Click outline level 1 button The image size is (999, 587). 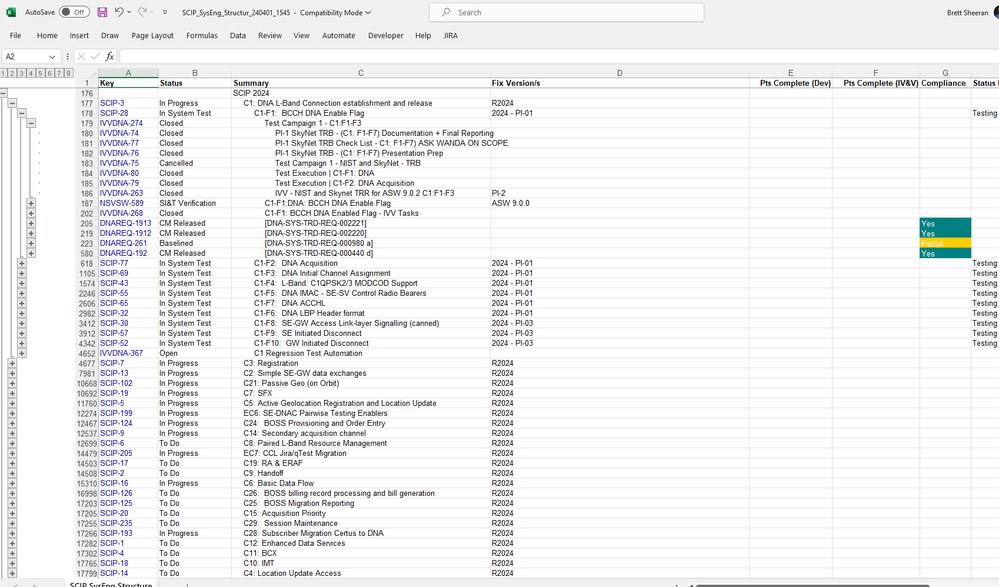(3, 73)
